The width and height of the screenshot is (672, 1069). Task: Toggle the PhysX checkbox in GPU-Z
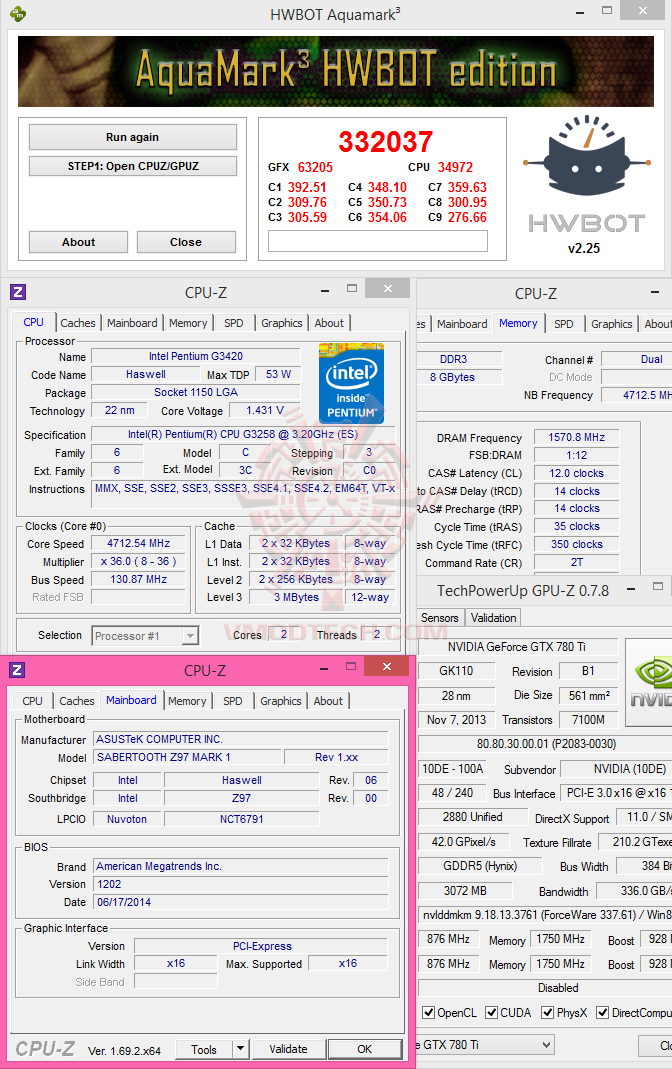click(x=547, y=1012)
